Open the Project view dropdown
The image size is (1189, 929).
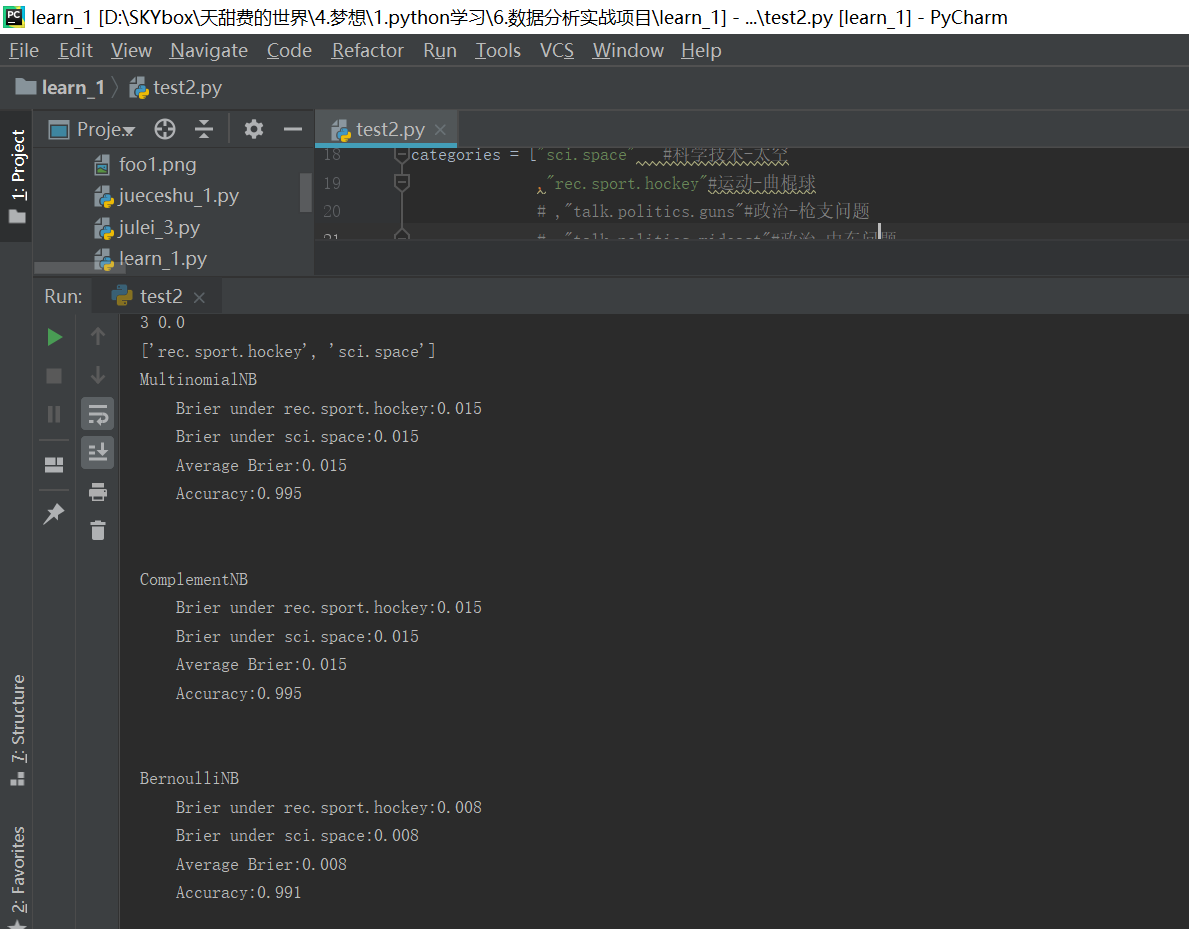92,130
